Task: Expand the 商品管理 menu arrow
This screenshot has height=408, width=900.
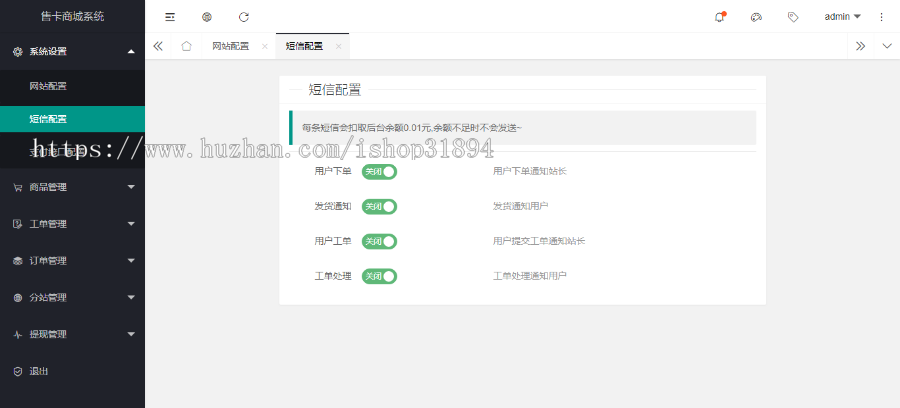Action: (131, 187)
